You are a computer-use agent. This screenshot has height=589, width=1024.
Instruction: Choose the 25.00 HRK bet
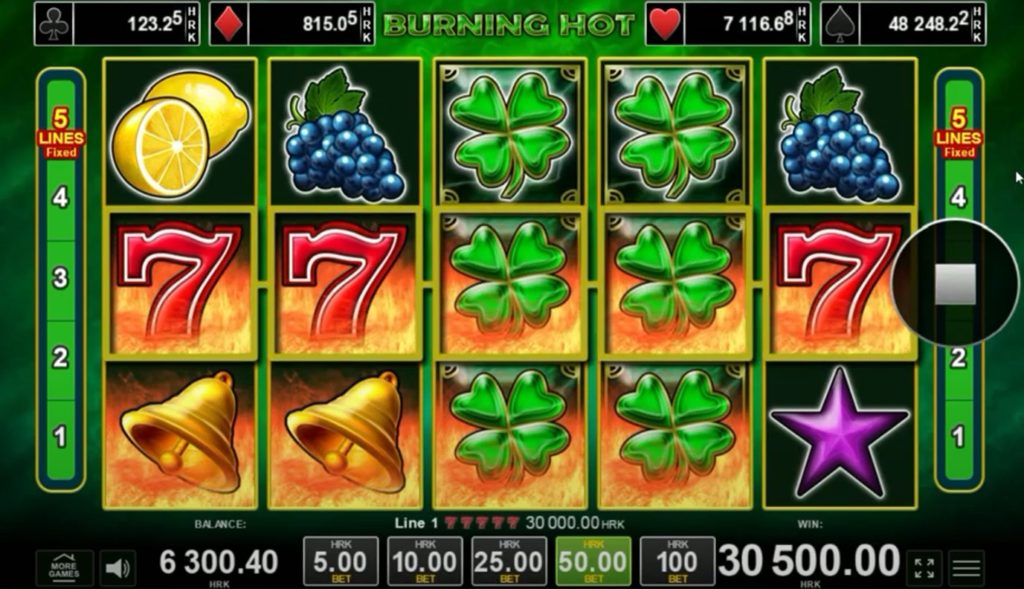(509, 561)
